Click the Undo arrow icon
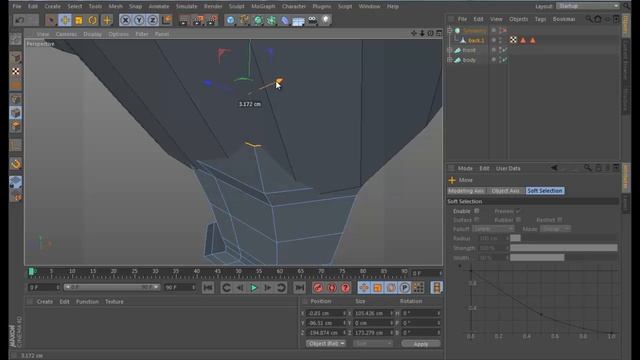 [19, 20]
